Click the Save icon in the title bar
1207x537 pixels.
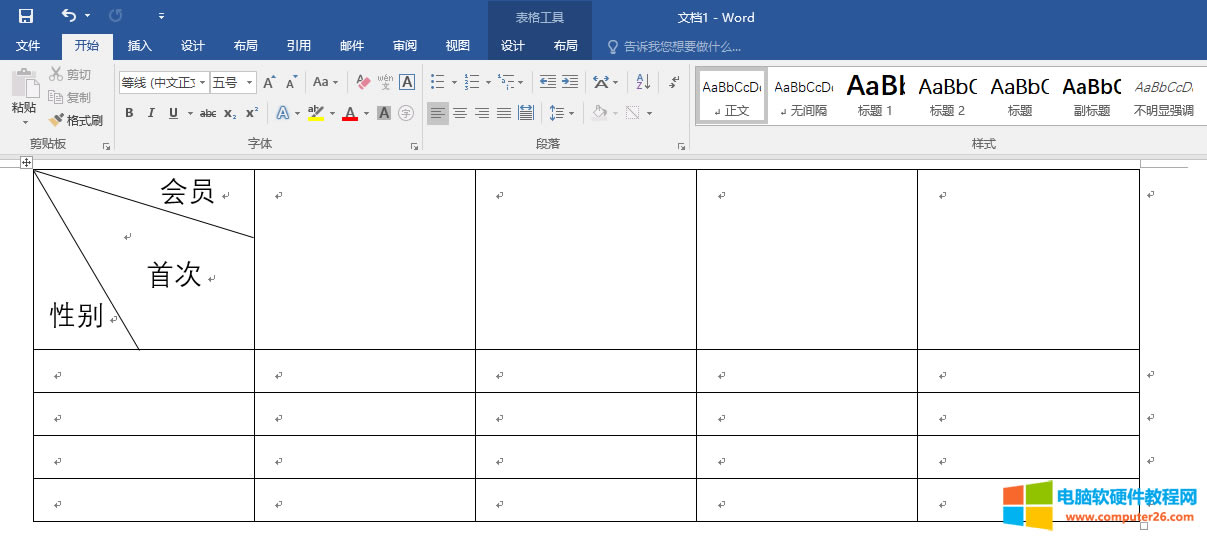click(x=26, y=16)
